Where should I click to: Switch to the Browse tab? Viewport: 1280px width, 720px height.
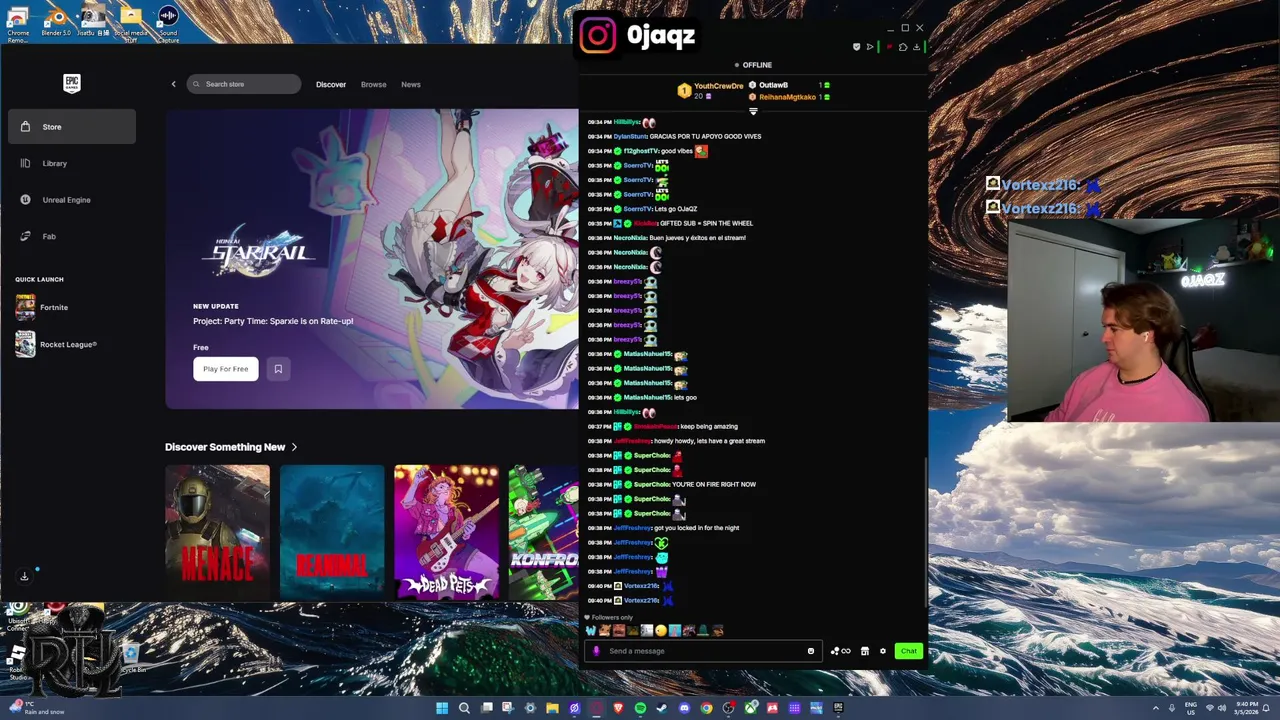(x=373, y=84)
